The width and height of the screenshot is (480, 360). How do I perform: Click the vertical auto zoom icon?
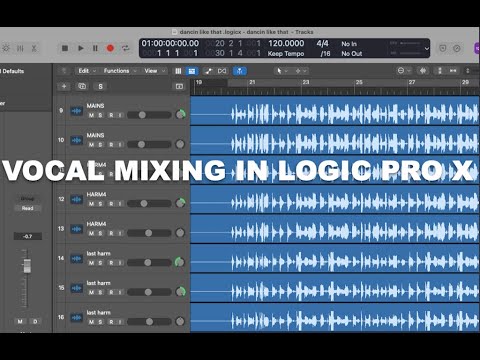pos(440,71)
